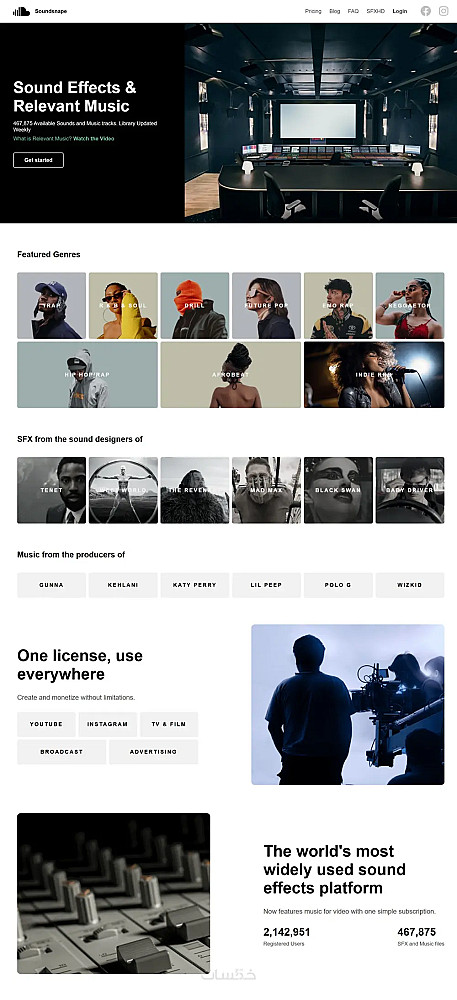This screenshot has width=457, height=1000.
Task: Go to the Blog page
Action: pyautogui.click(x=335, y=11)
